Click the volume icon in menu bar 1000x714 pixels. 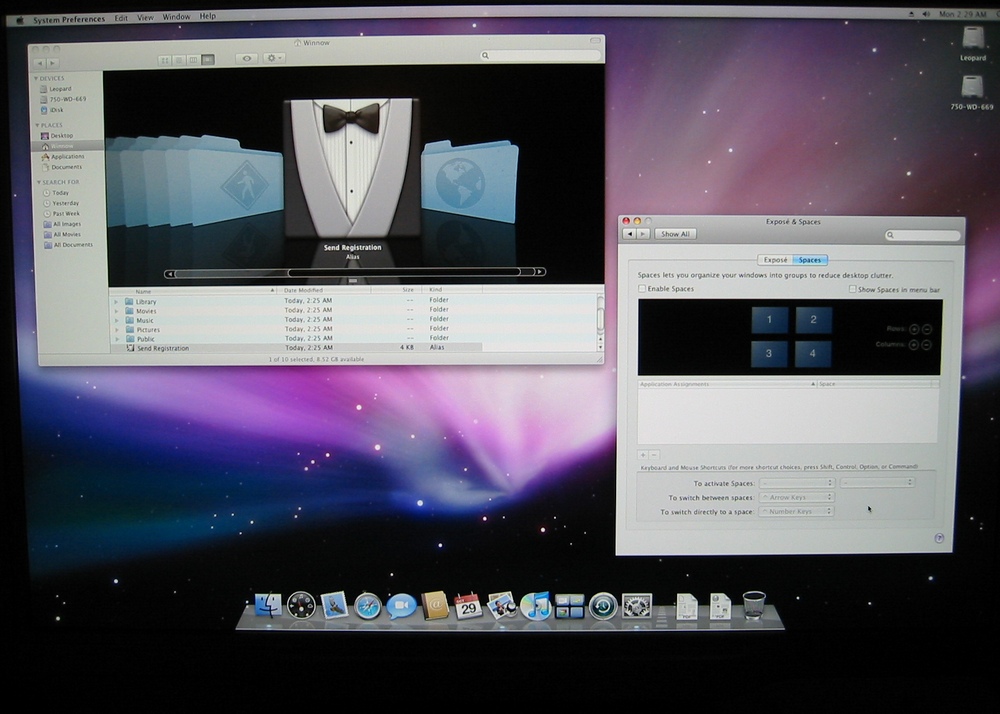pyautogui.click(x=925, y=14)
